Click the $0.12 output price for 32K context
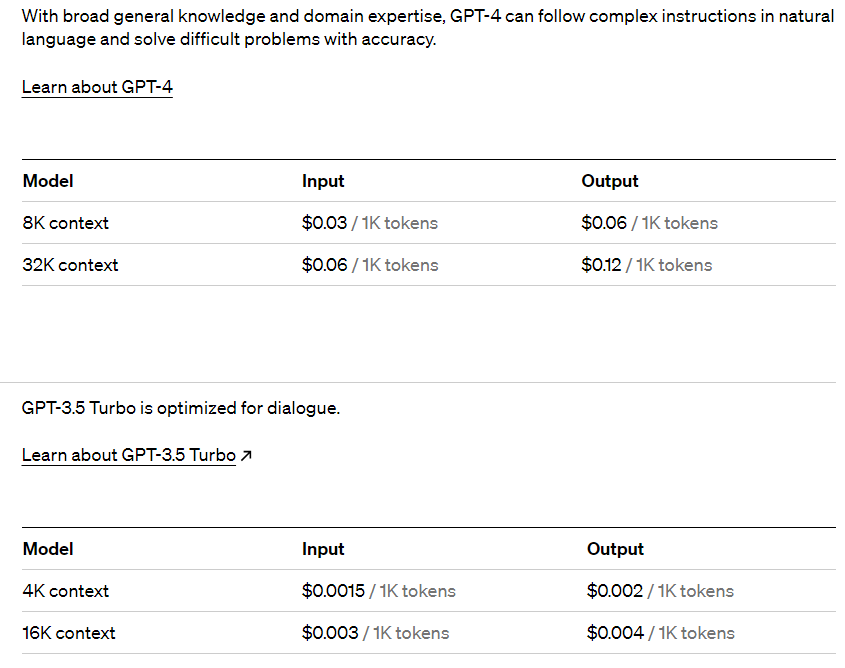This screenshot has width=845, height=668. pos(601,265)
